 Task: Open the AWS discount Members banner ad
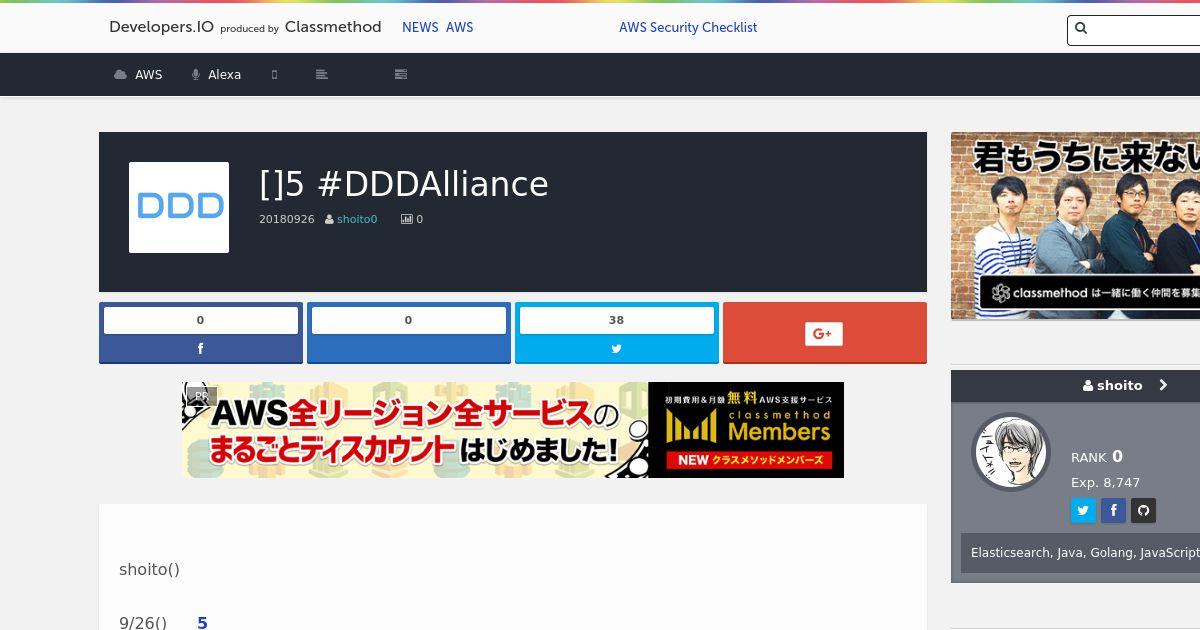tap(513, 430)
